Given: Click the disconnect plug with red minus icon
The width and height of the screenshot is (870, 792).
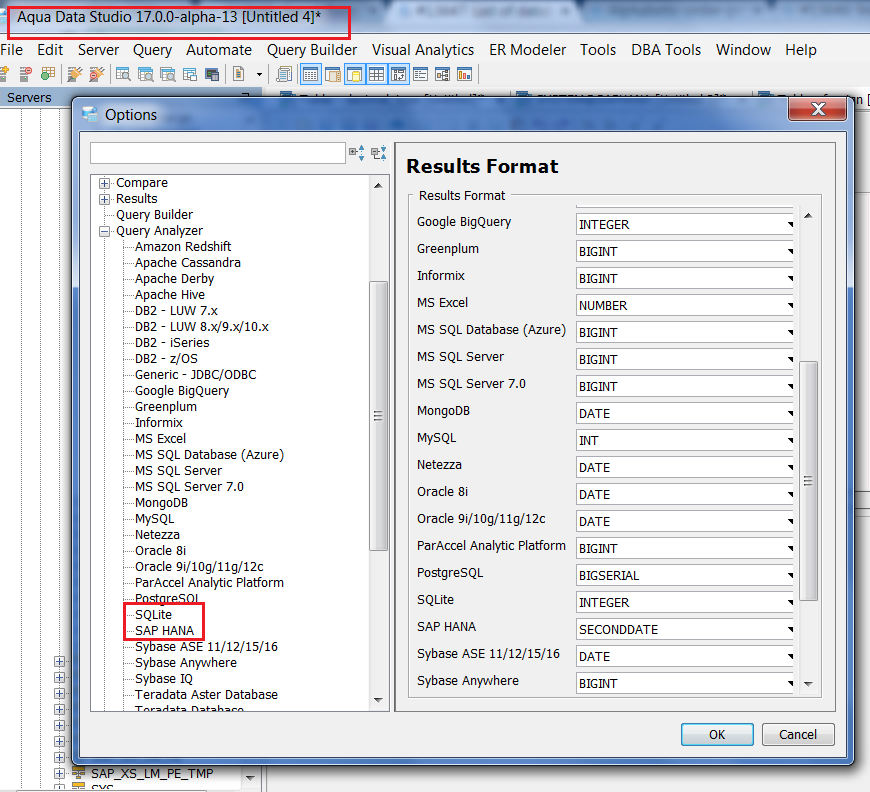Looking at the screenshot, I should 97,74.
